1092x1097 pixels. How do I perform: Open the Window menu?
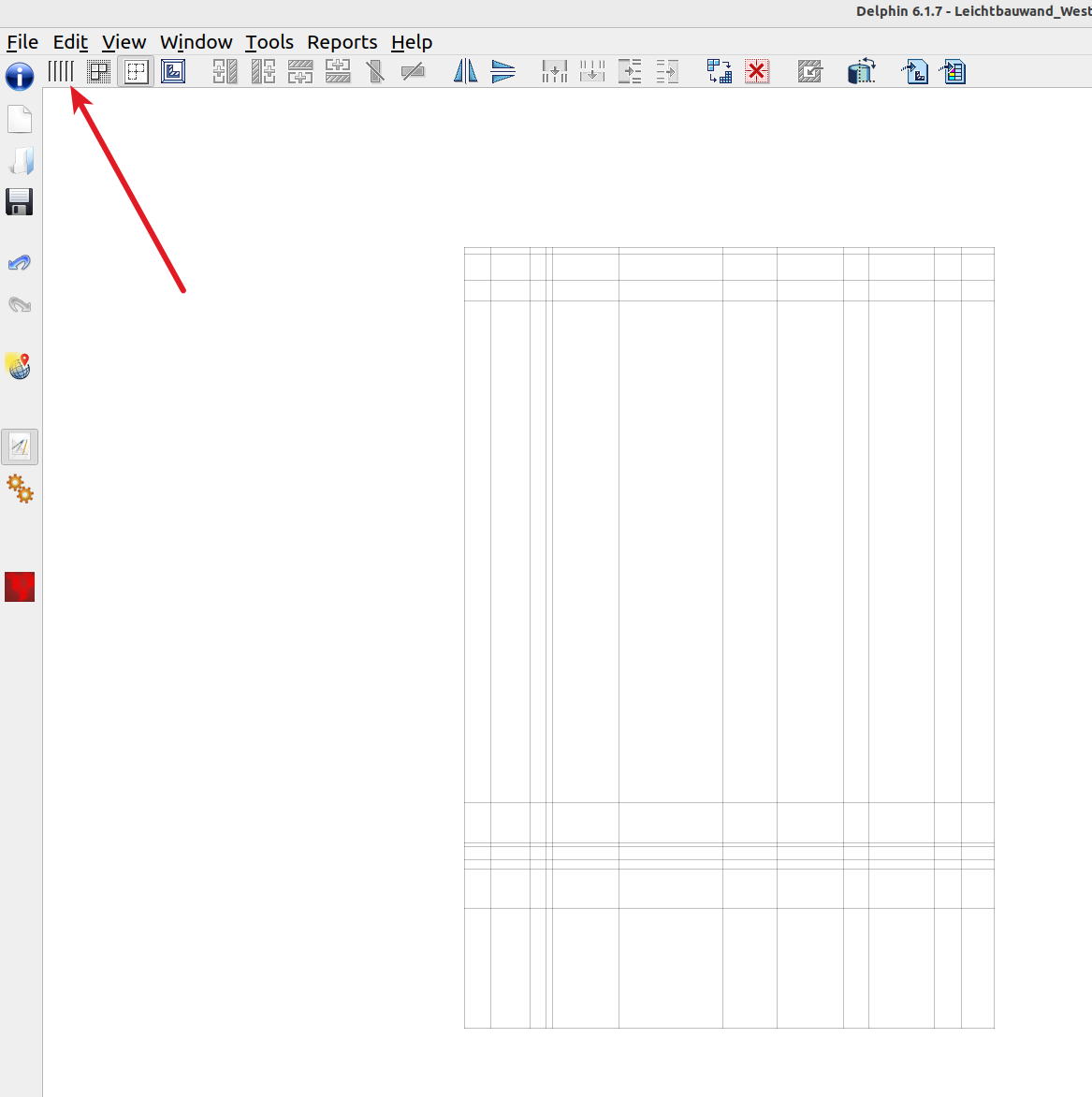(x=196, y=42)
